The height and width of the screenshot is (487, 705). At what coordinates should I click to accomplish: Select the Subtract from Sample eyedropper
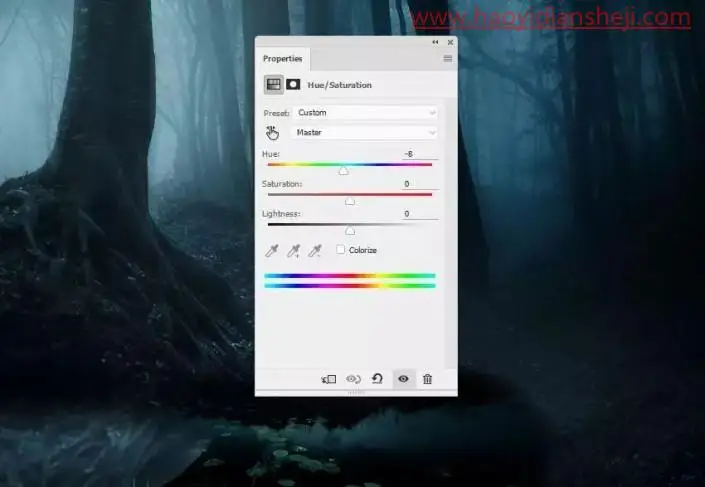click(315, 250)
